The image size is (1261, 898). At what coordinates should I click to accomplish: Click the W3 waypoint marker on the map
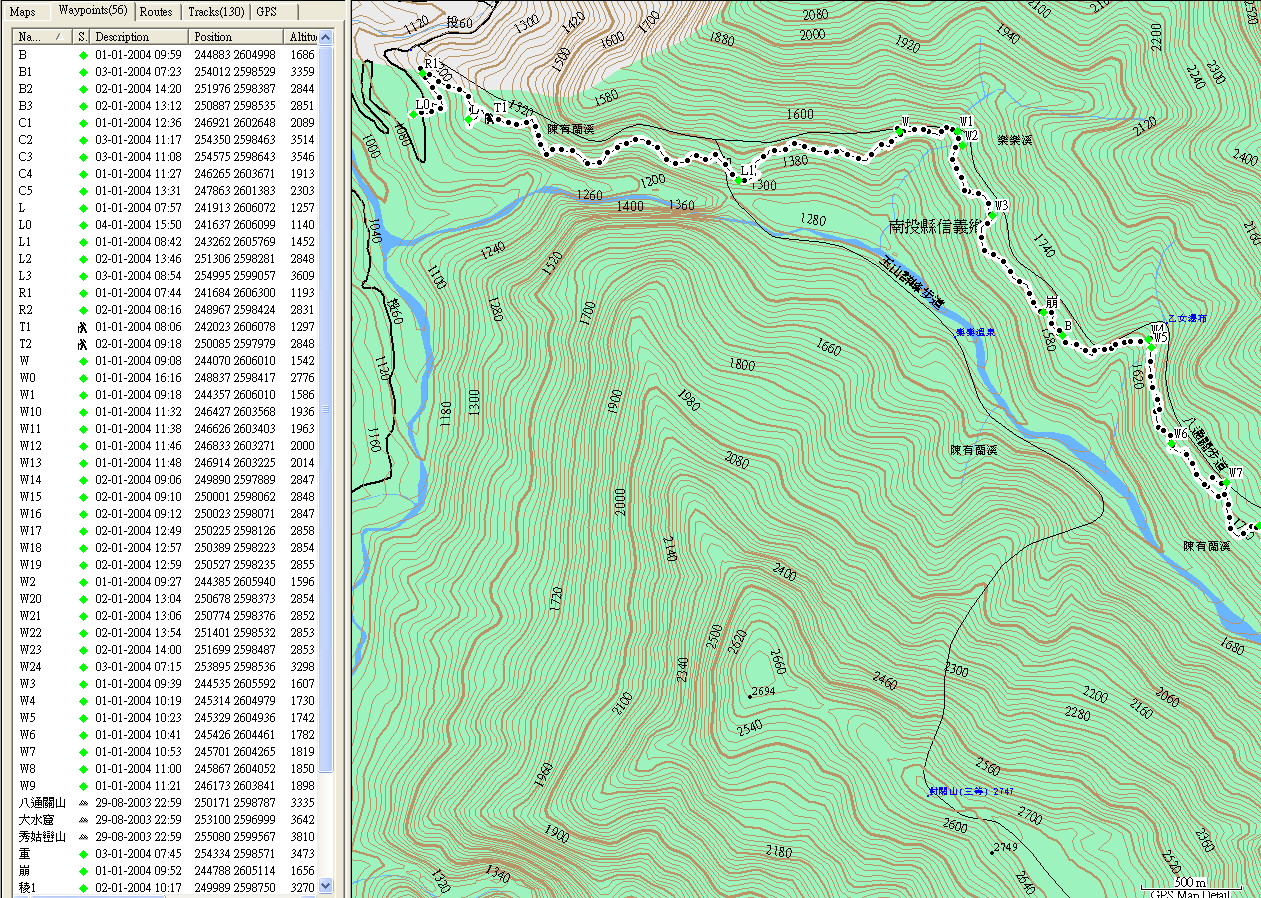[992, 215]
